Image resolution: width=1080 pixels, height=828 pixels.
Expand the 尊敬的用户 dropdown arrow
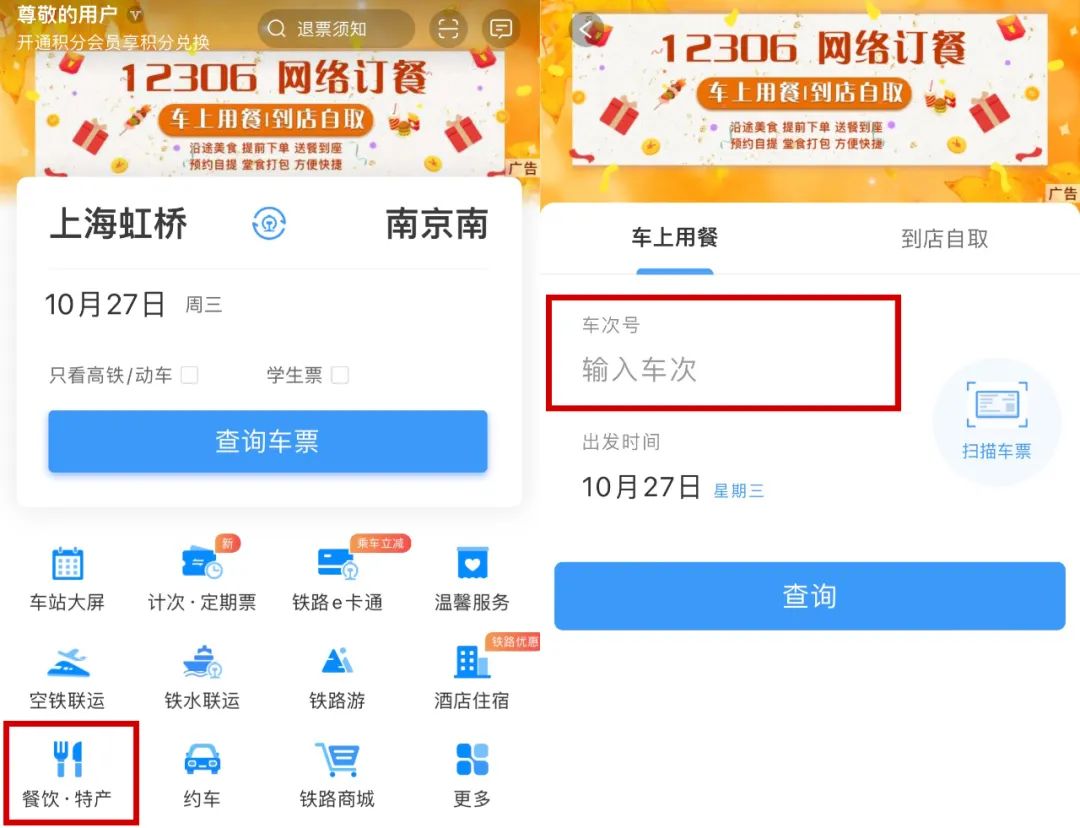[x=136, y=14]
